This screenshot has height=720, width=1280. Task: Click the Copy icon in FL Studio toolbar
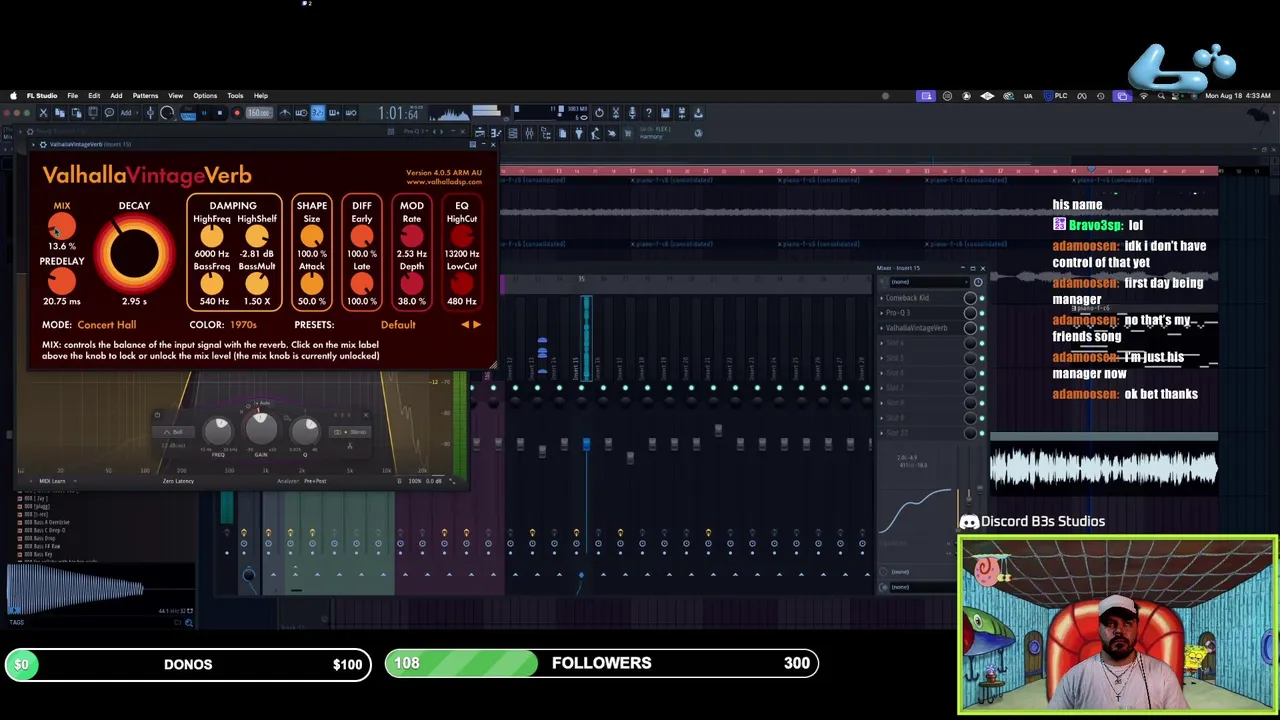click(60, 113)
